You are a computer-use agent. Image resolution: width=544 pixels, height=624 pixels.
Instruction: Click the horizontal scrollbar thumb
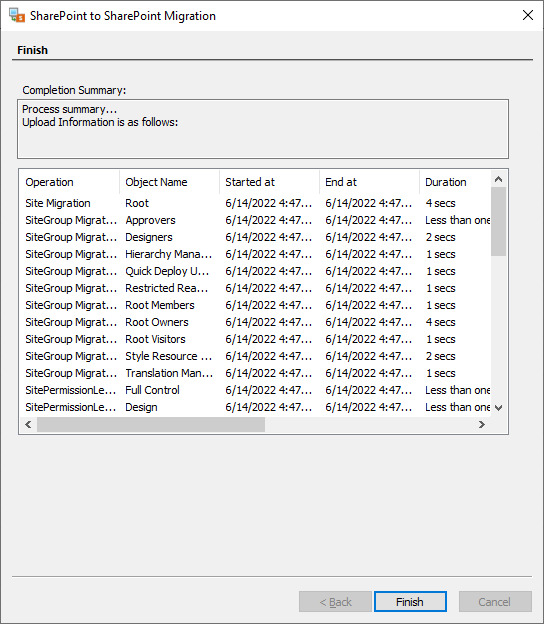[x=151, y=424]
